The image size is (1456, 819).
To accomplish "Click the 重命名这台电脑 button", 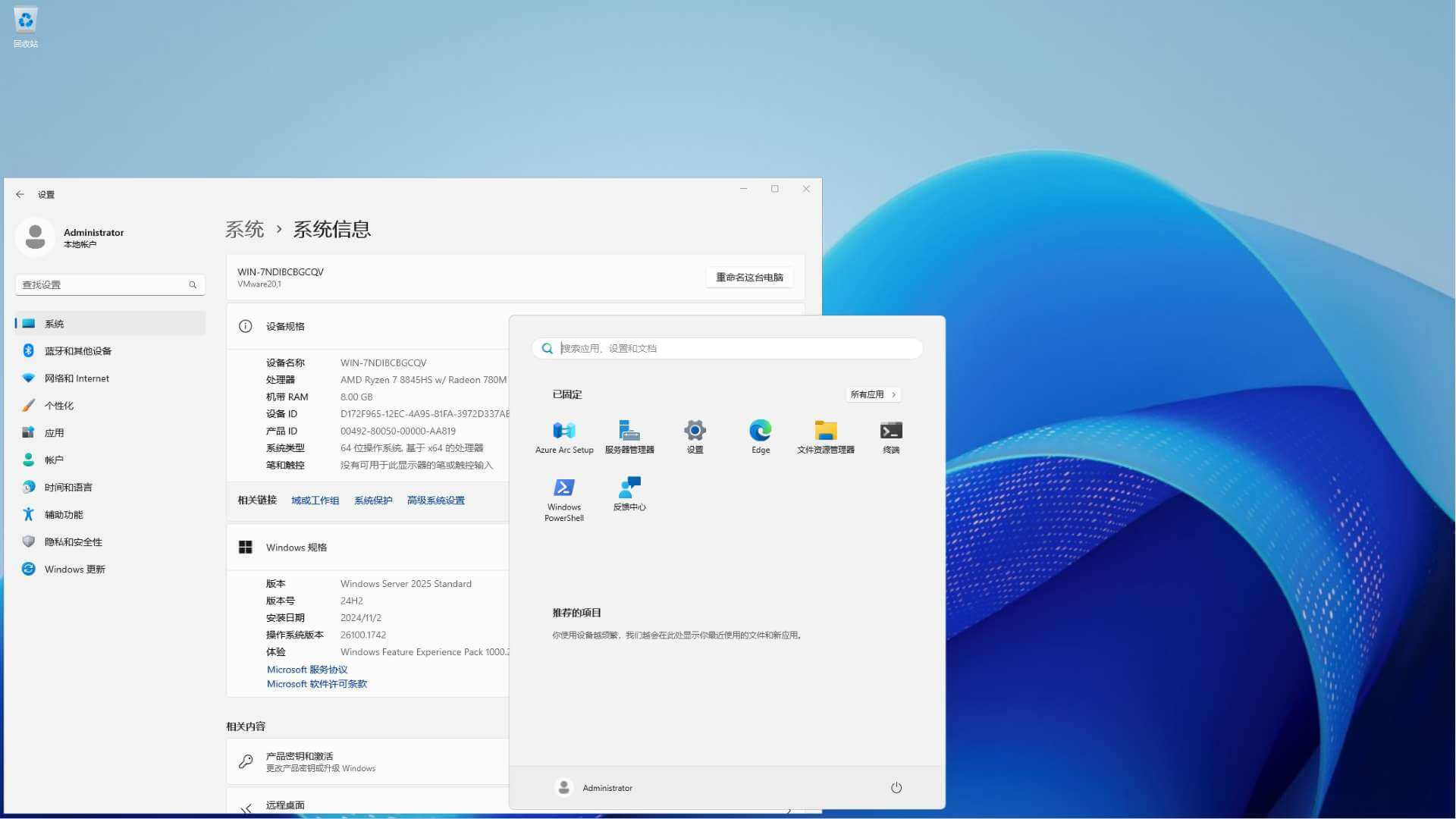I will click(x=748, y=277).
